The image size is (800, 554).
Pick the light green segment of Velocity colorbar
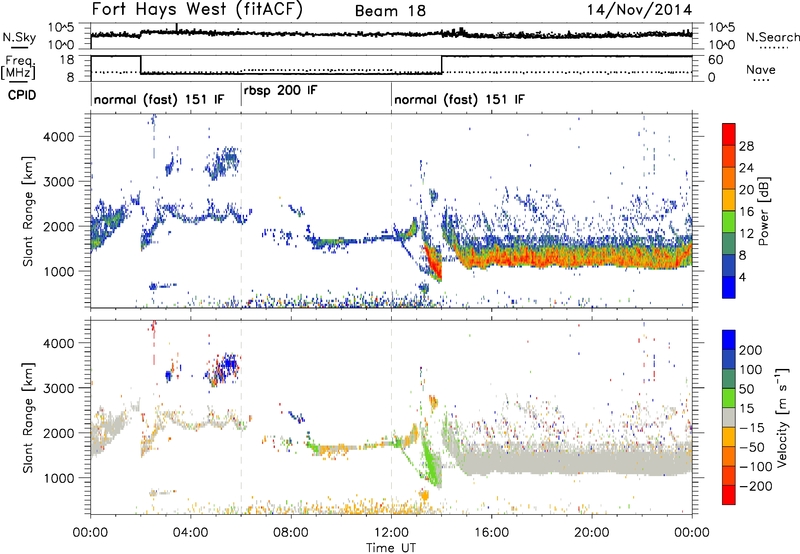[729, 398]
